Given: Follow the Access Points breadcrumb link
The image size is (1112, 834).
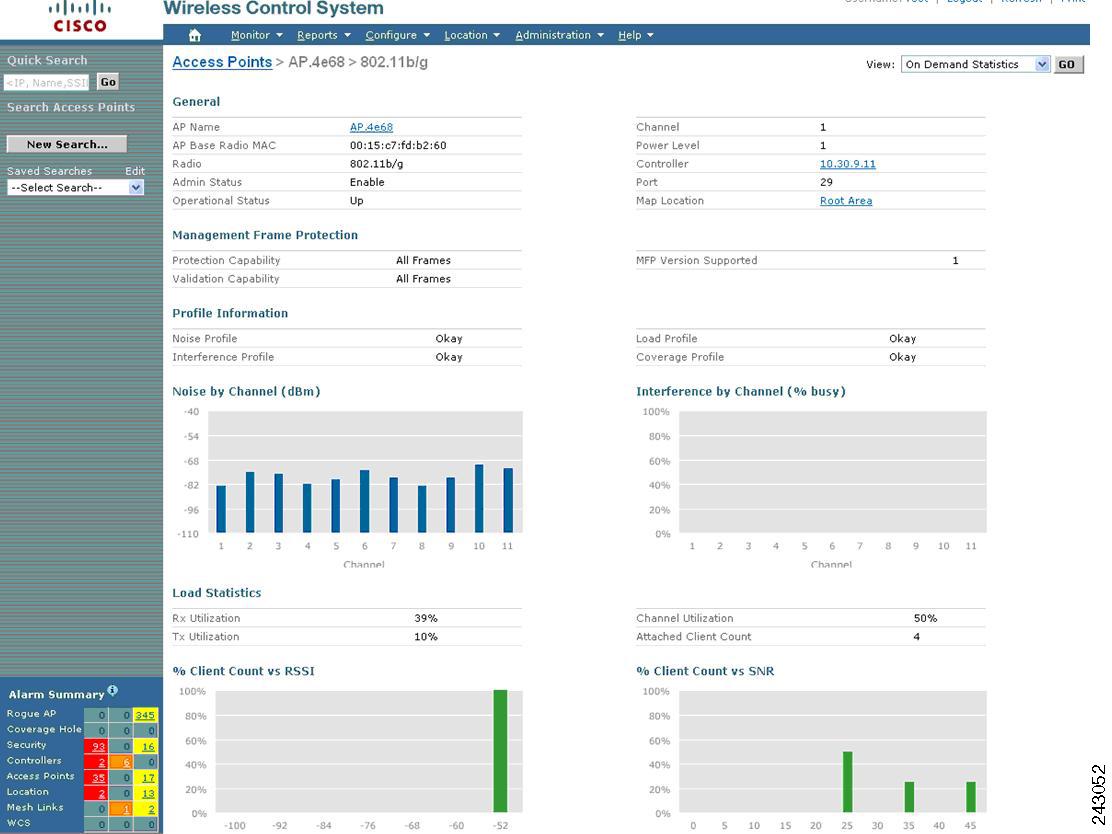Looking at the screenshot, I should coord(222,62).
